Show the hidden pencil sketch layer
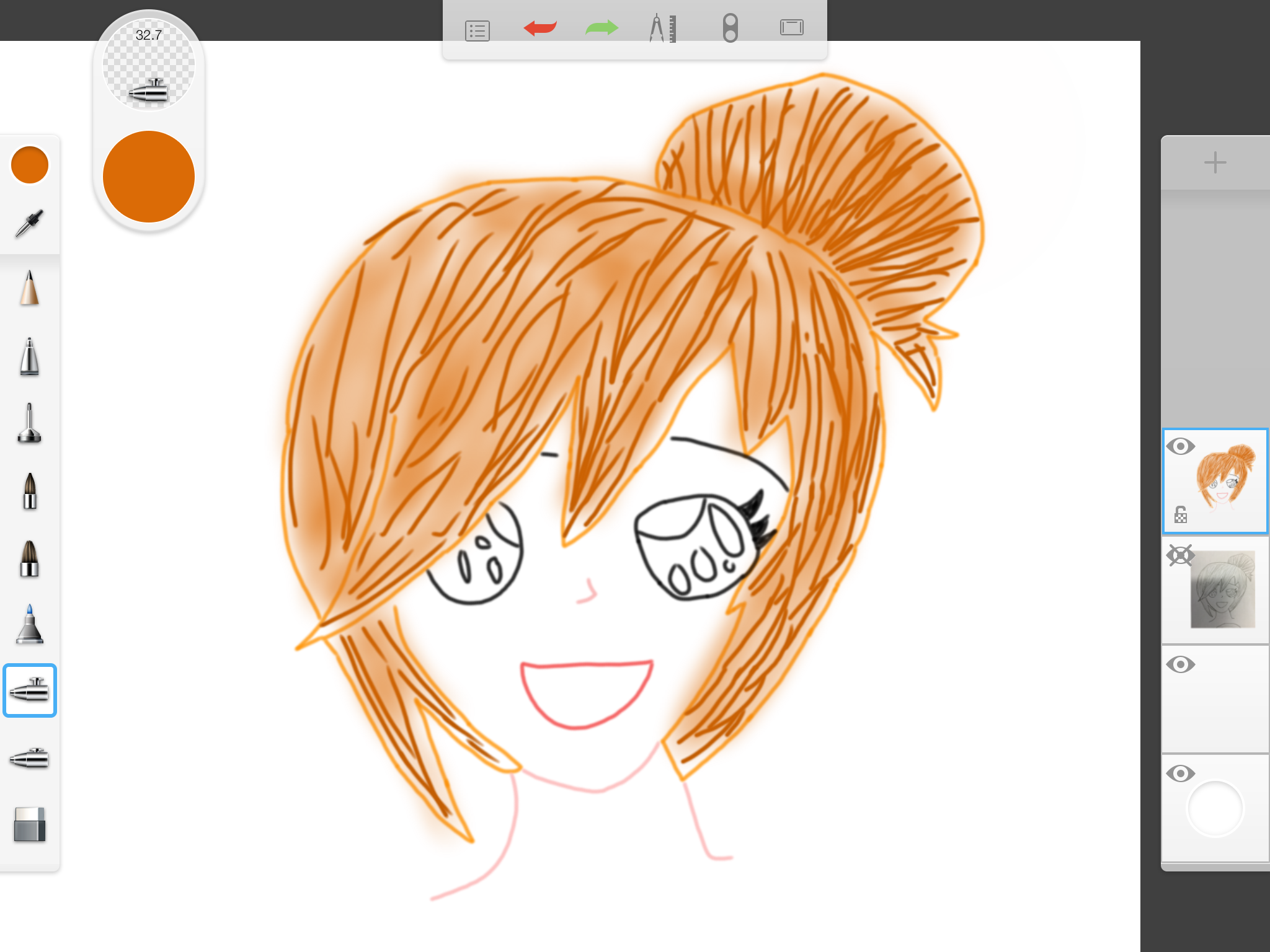Screen dimensions: 1270x952 tap(1180, 555)
